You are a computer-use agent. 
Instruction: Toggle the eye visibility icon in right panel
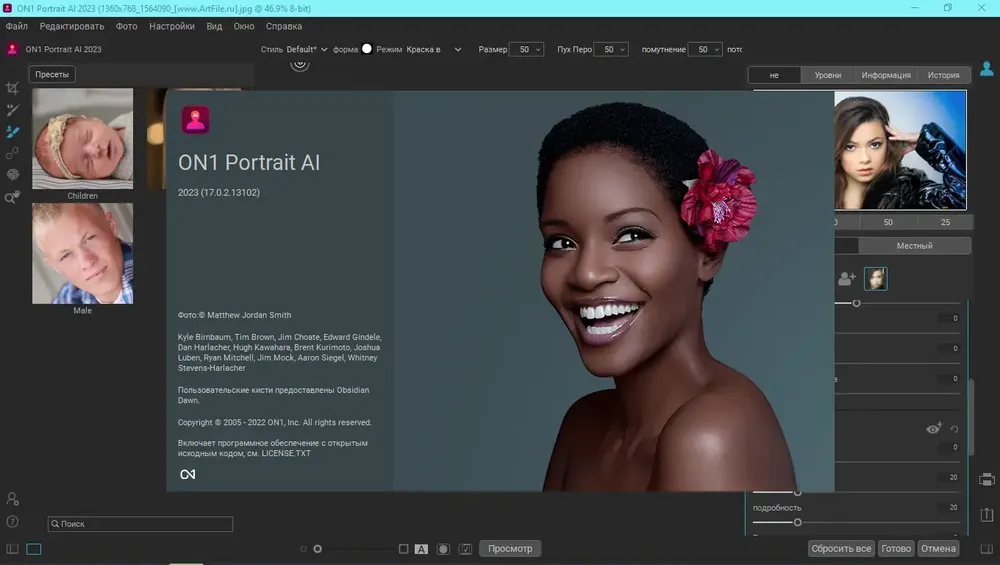(934, 428)
